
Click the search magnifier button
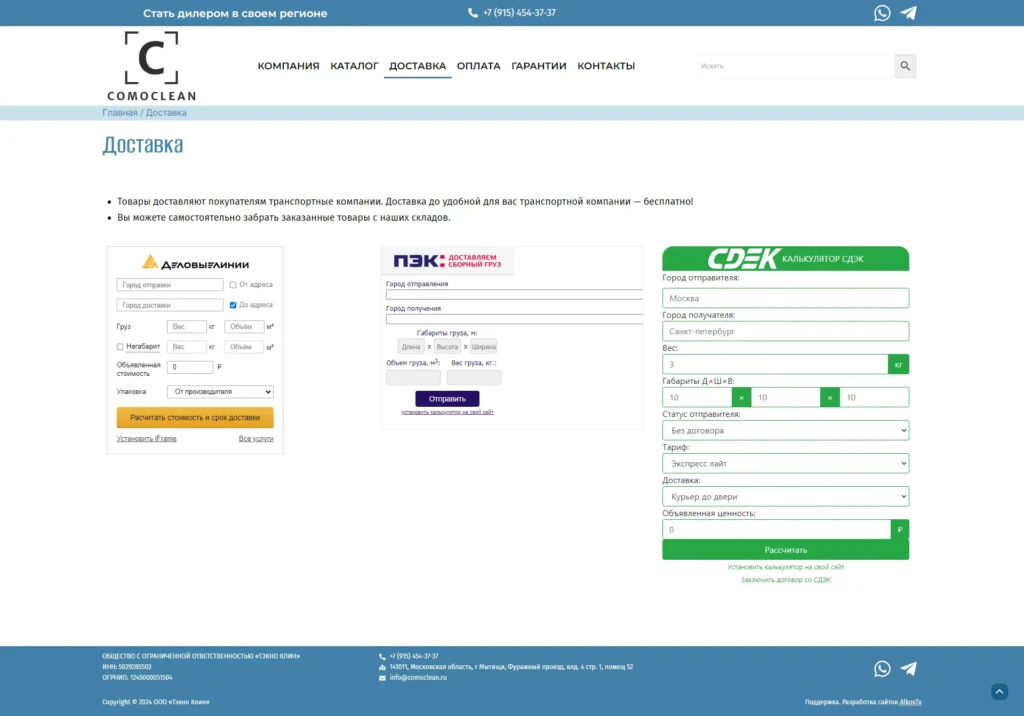coord(904,66)
